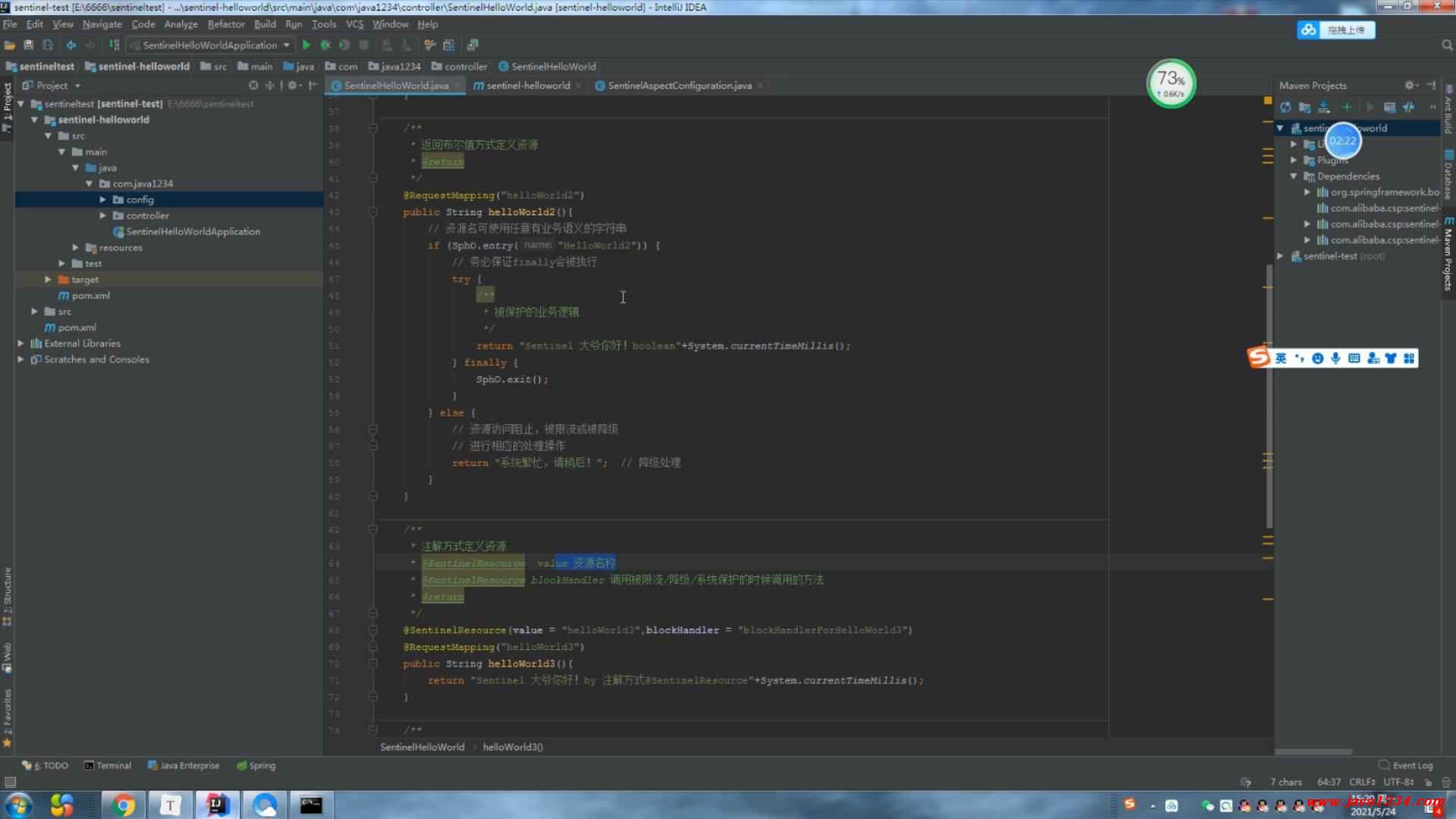Click the controller breadcrumb in navigation bar
Image resolution: width=1456 pixels, height=819 pixels.
(x=459, y=67)
